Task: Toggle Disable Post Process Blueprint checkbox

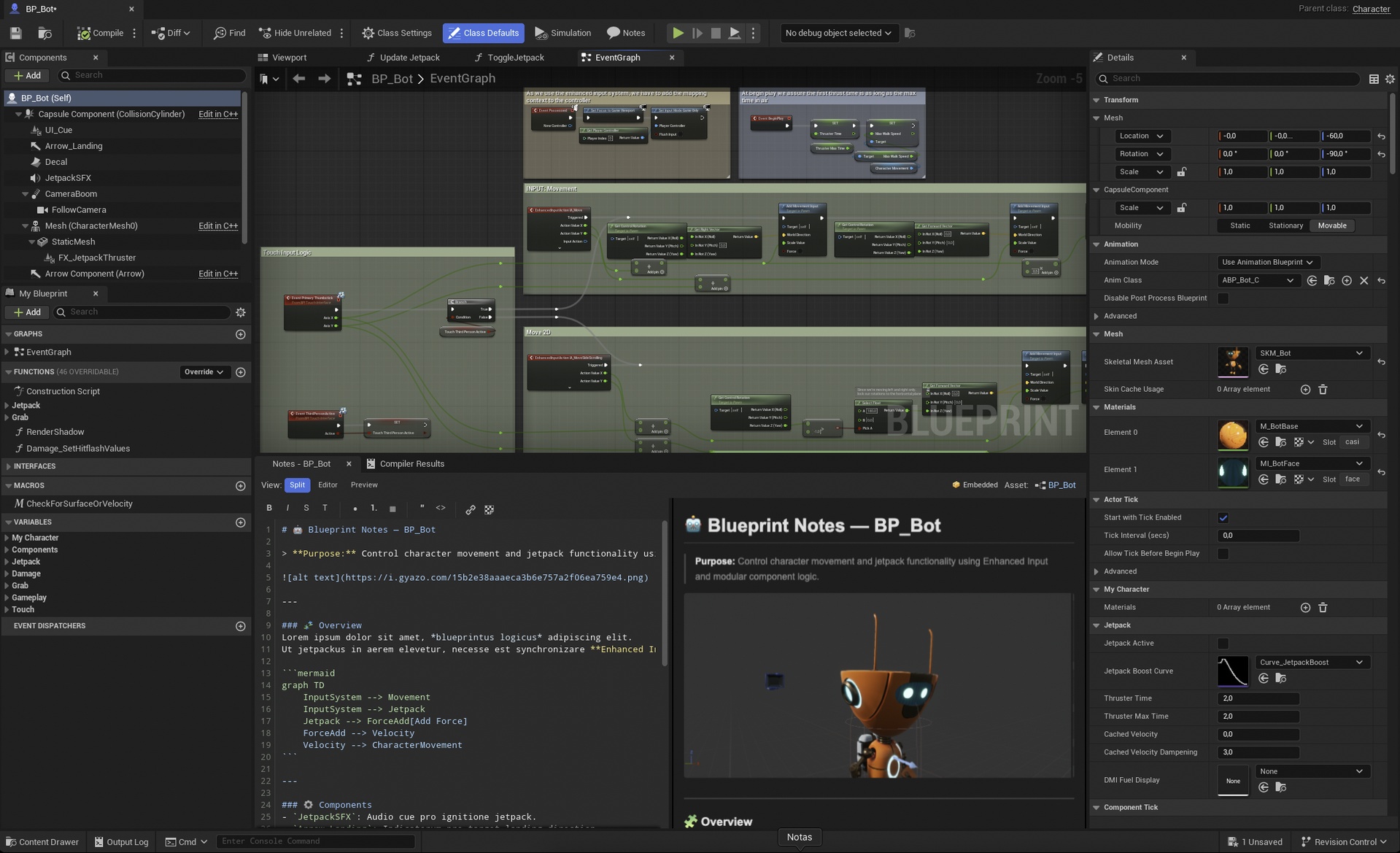Action: pyautogui.click(x=1223, y=298)
